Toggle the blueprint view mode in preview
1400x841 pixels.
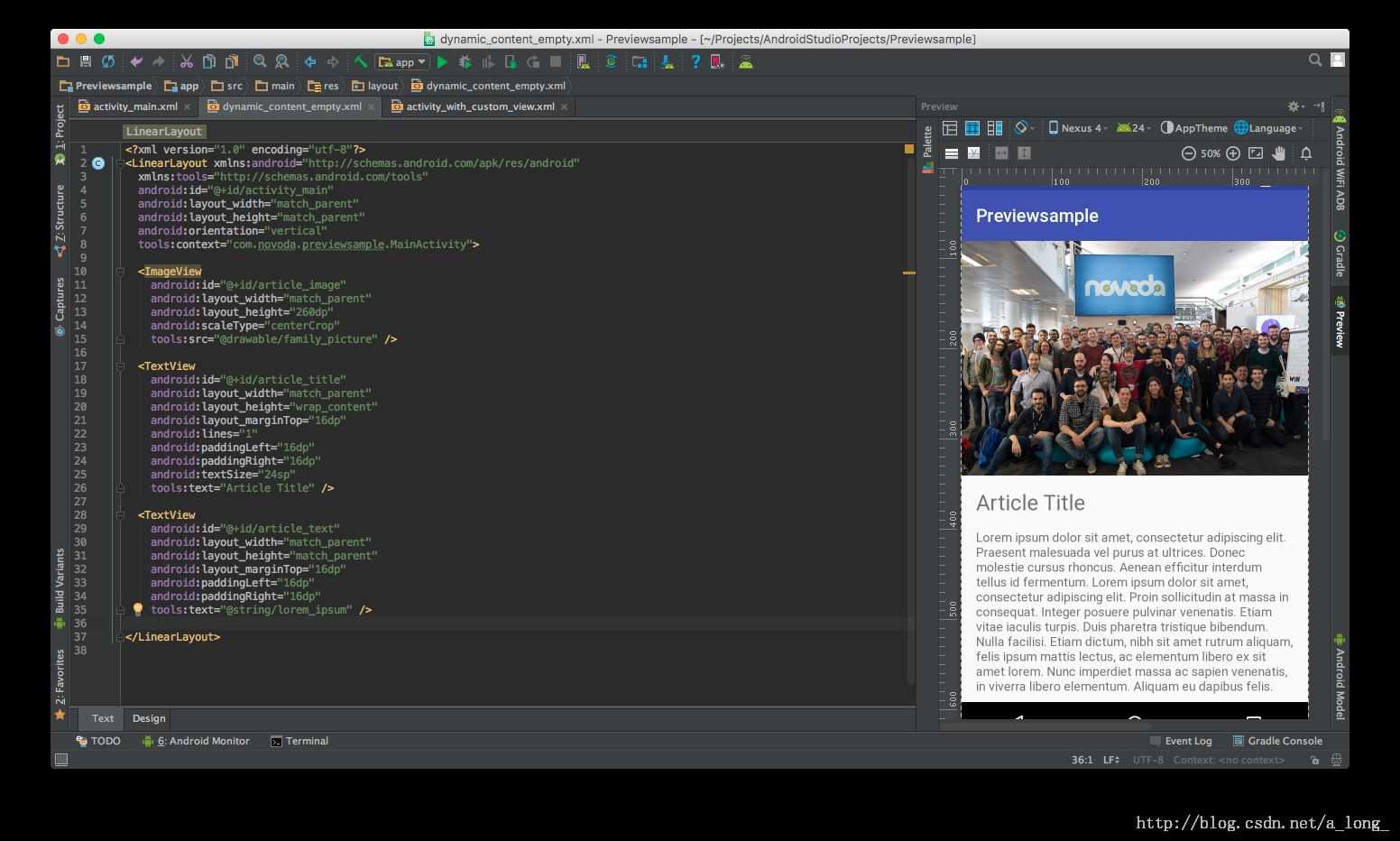(972, 128)
